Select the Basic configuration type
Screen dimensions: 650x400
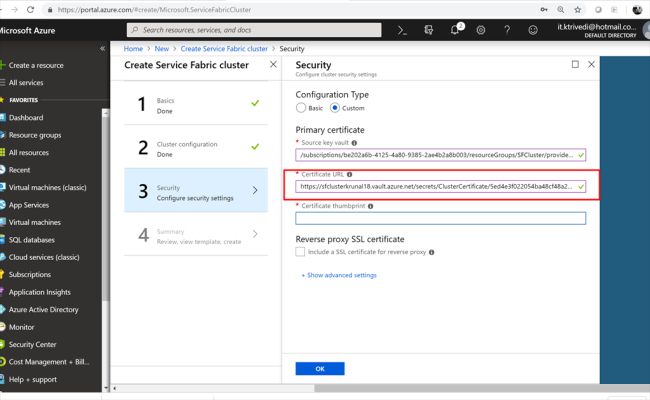point(301,108)
